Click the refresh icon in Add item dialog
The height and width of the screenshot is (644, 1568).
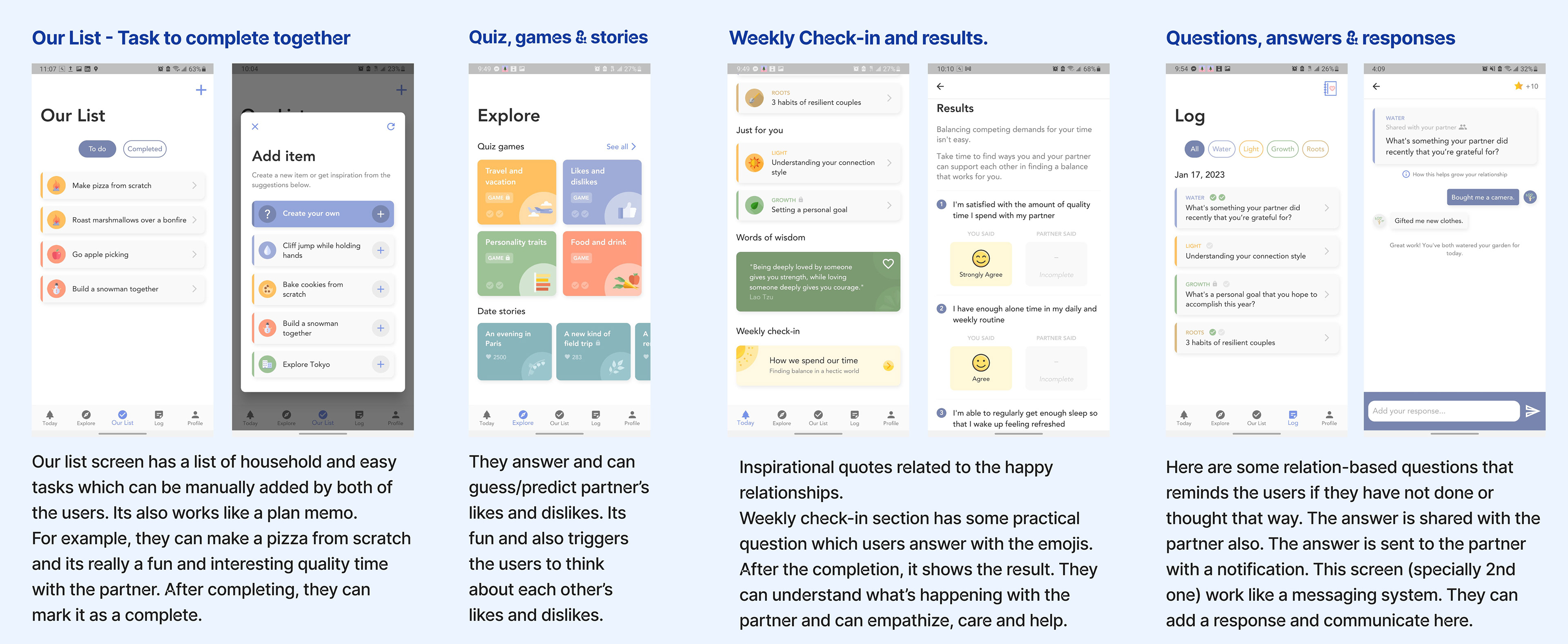[391, 127]
